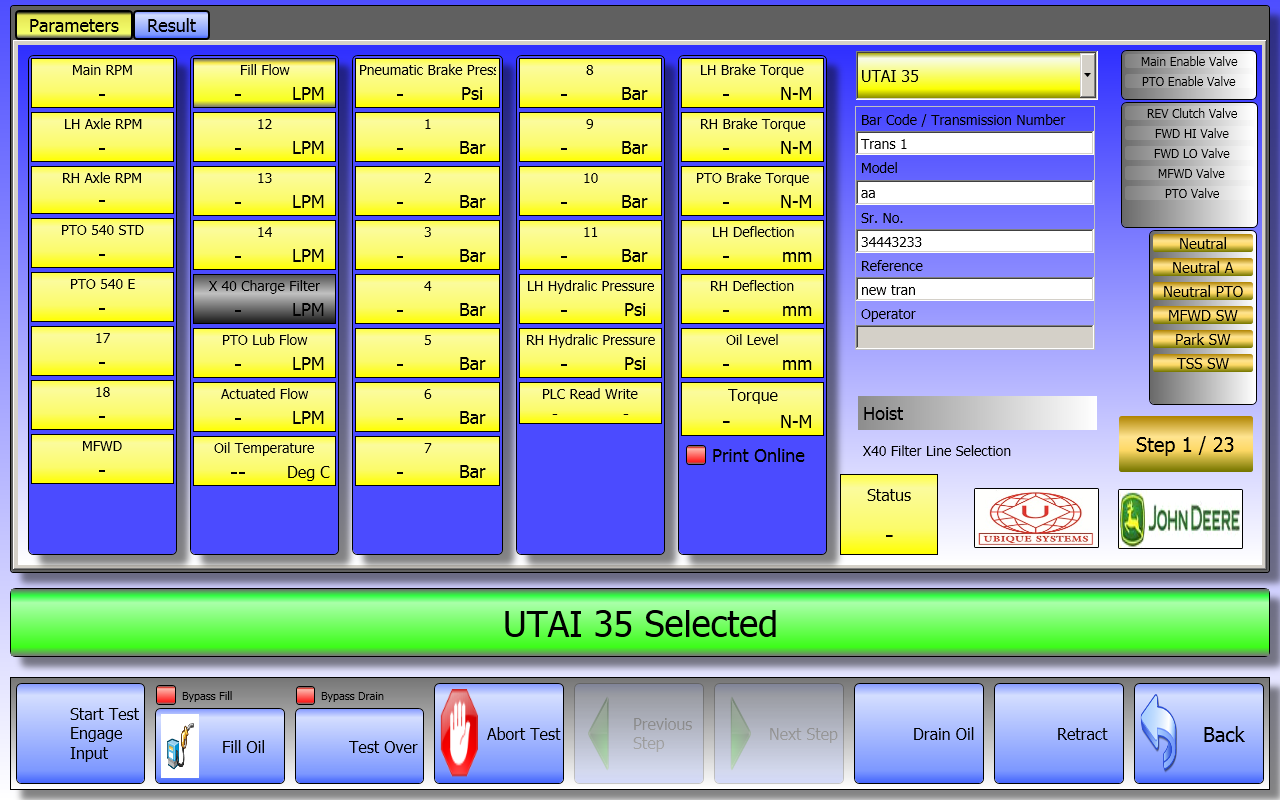
Task: Click the Test Over button
Action: tap(359, 746)
